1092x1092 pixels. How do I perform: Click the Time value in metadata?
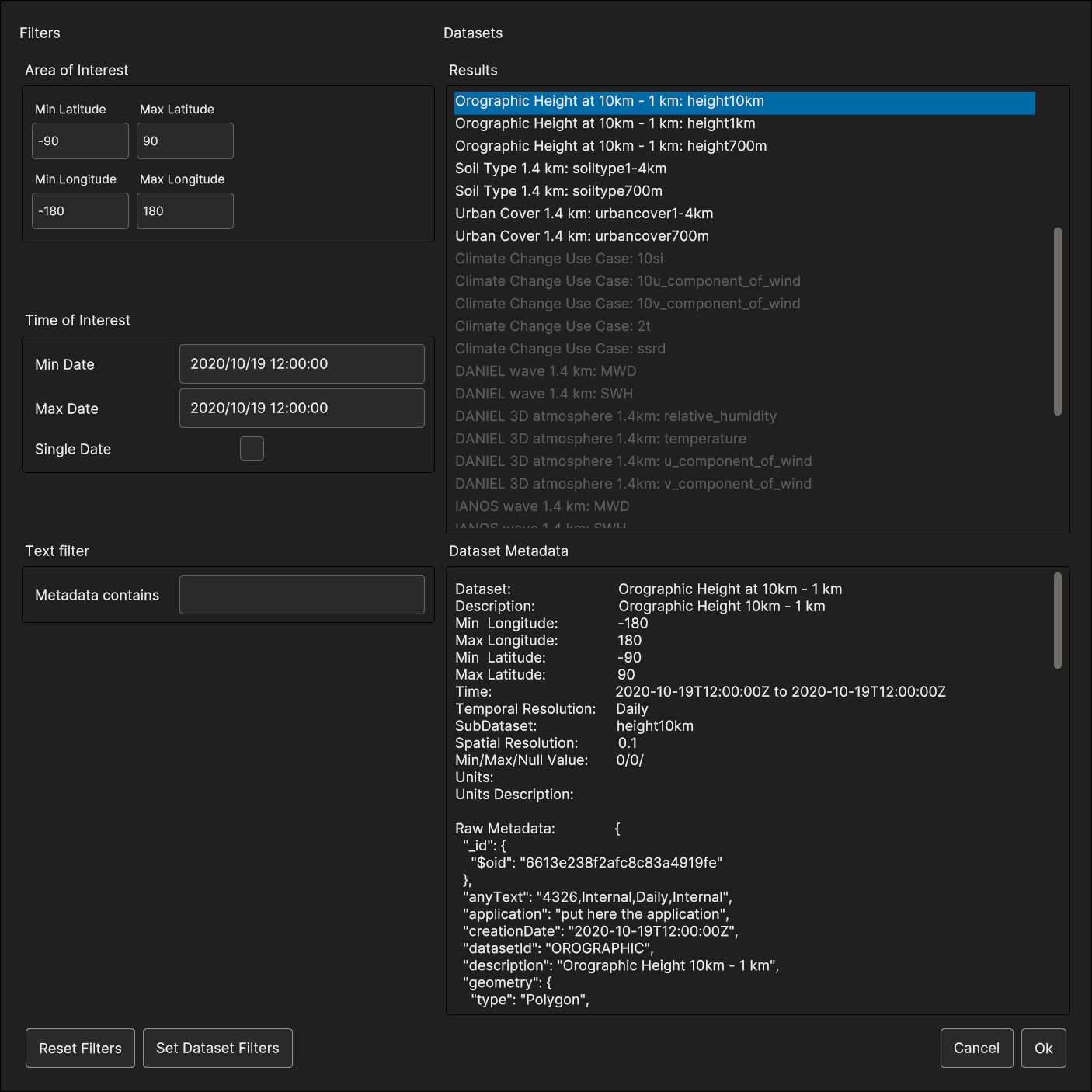click(x=781, y=692)
